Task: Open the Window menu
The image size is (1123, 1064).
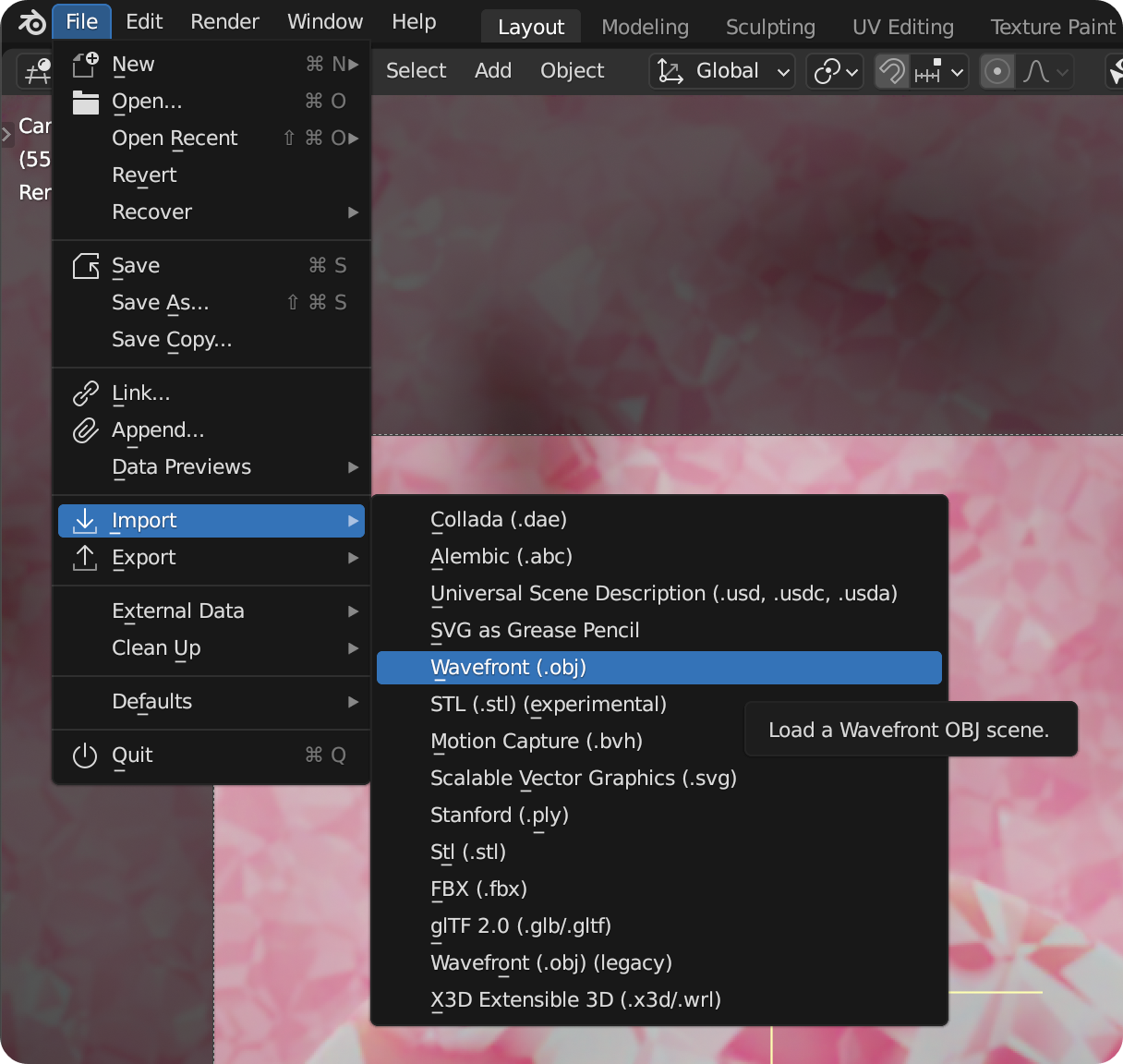Action: point(325,21)
